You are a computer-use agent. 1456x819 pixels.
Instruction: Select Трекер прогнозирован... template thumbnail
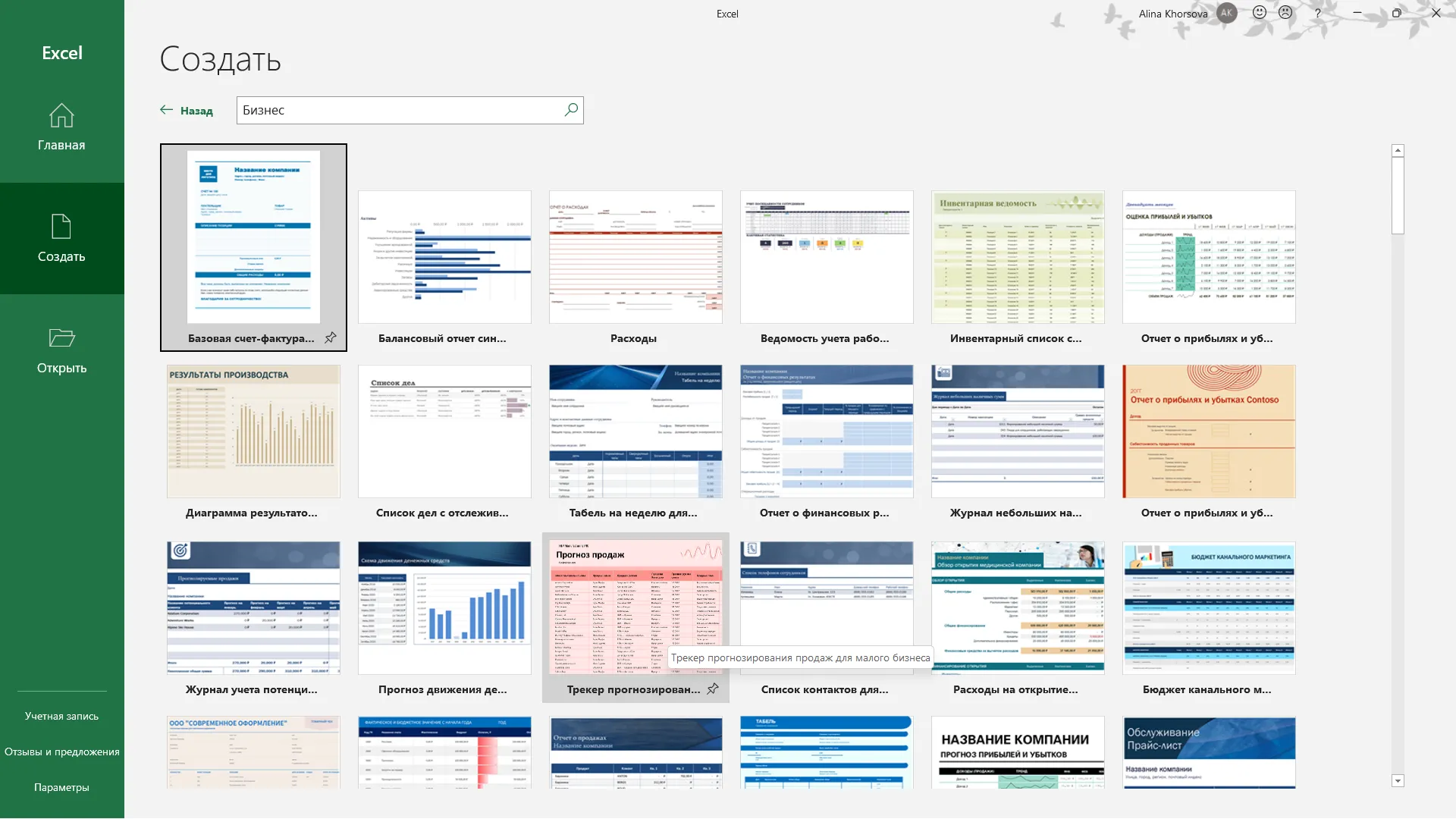click(x=635, y=608)
